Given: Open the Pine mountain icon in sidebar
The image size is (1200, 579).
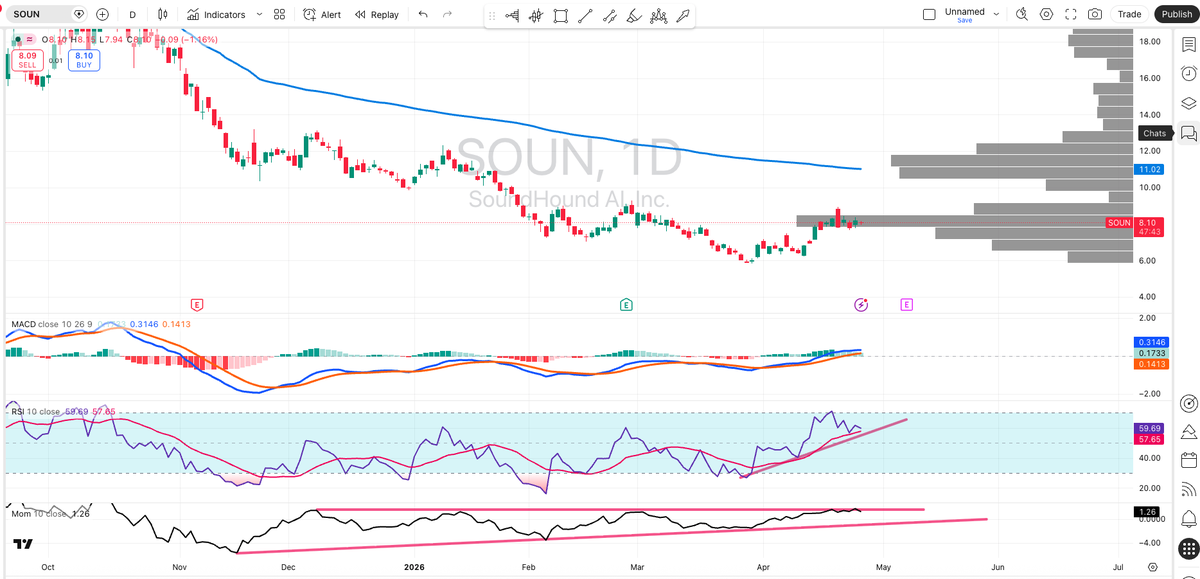Looking at the screenshot, I should (1188, 432).
